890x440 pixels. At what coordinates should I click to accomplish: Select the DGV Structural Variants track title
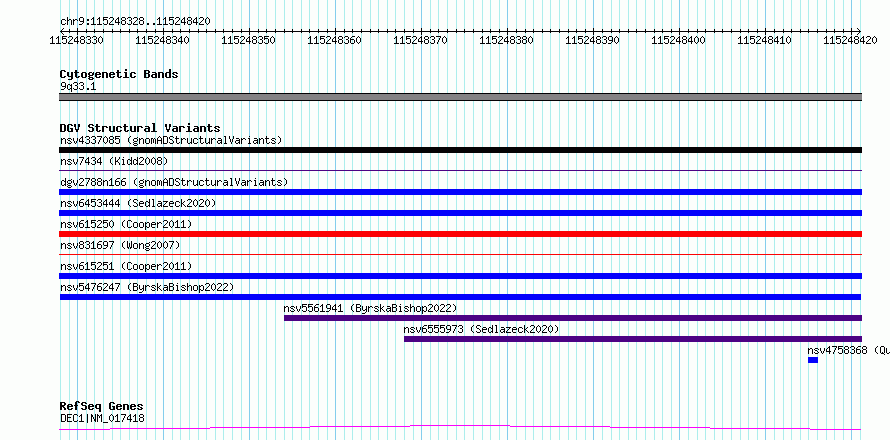click(x=140, y=128)
